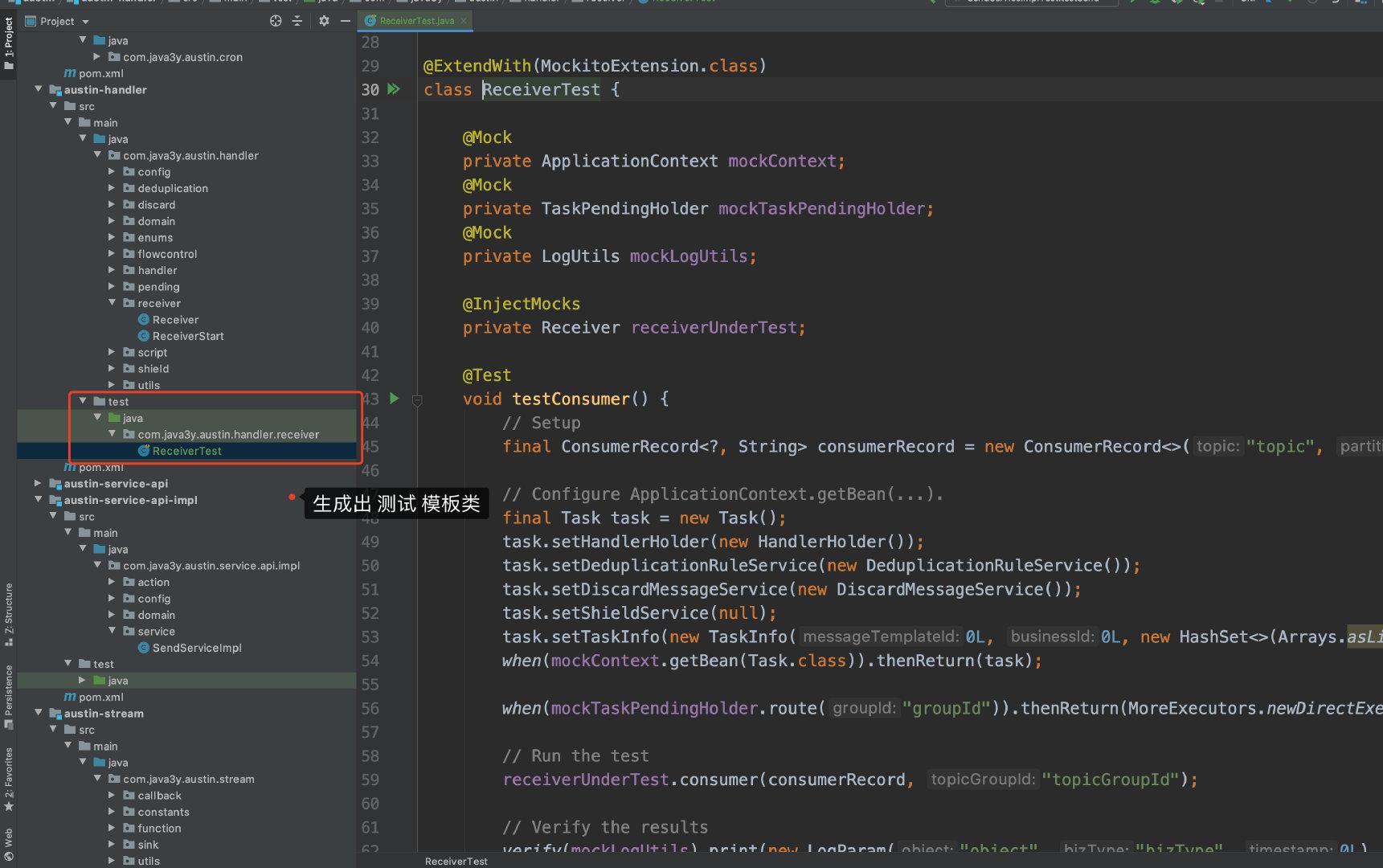Image resolution: width=1383 pixels, height=868 pixels.
Task: Collapse austin-handler module
Action: [x=39, y=89]
